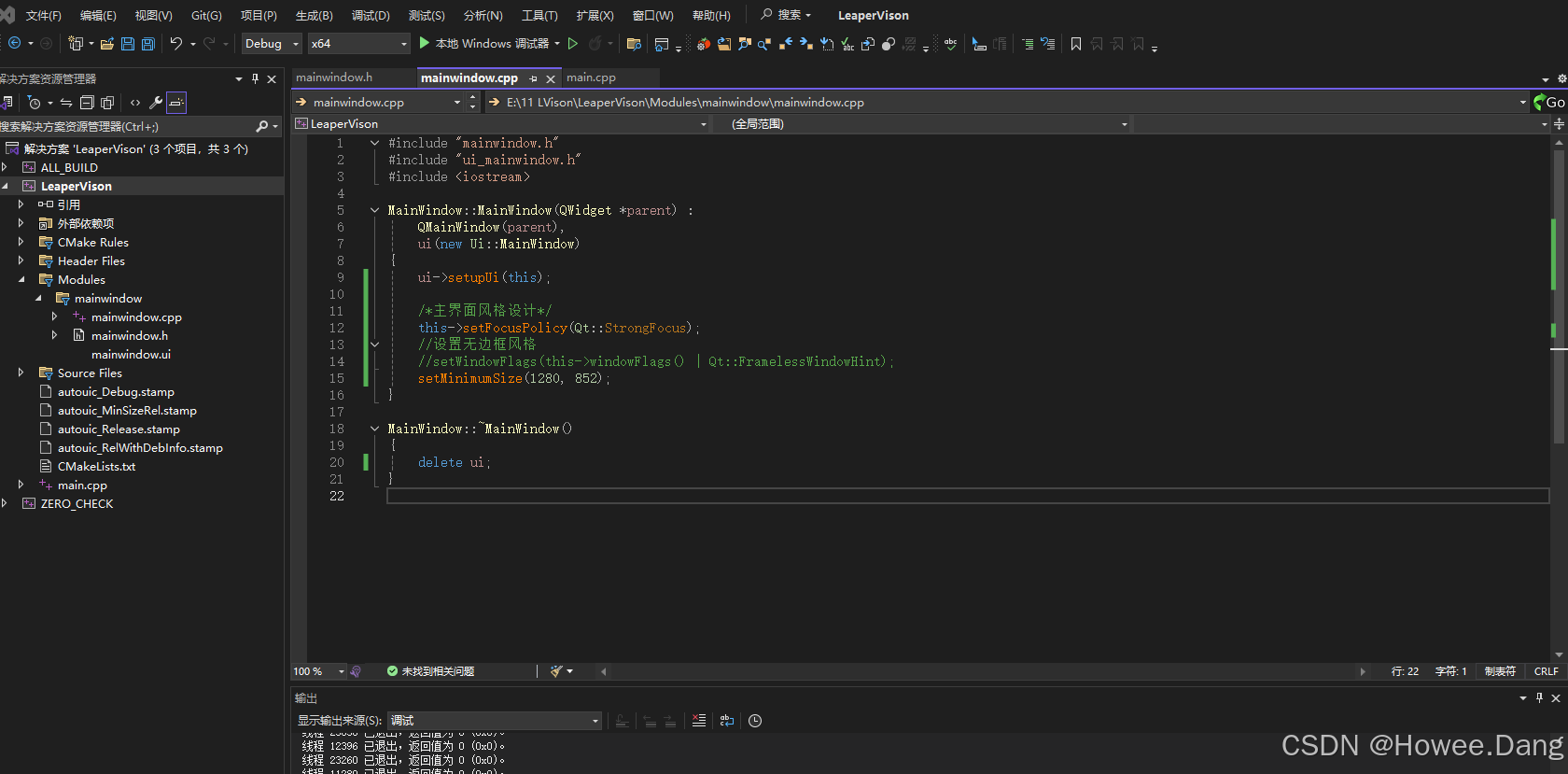Start 本地 Windows 调试器 debugging
Image resolution: width=1568 pixels, height=774 pixels.
(x=483, y=44)
